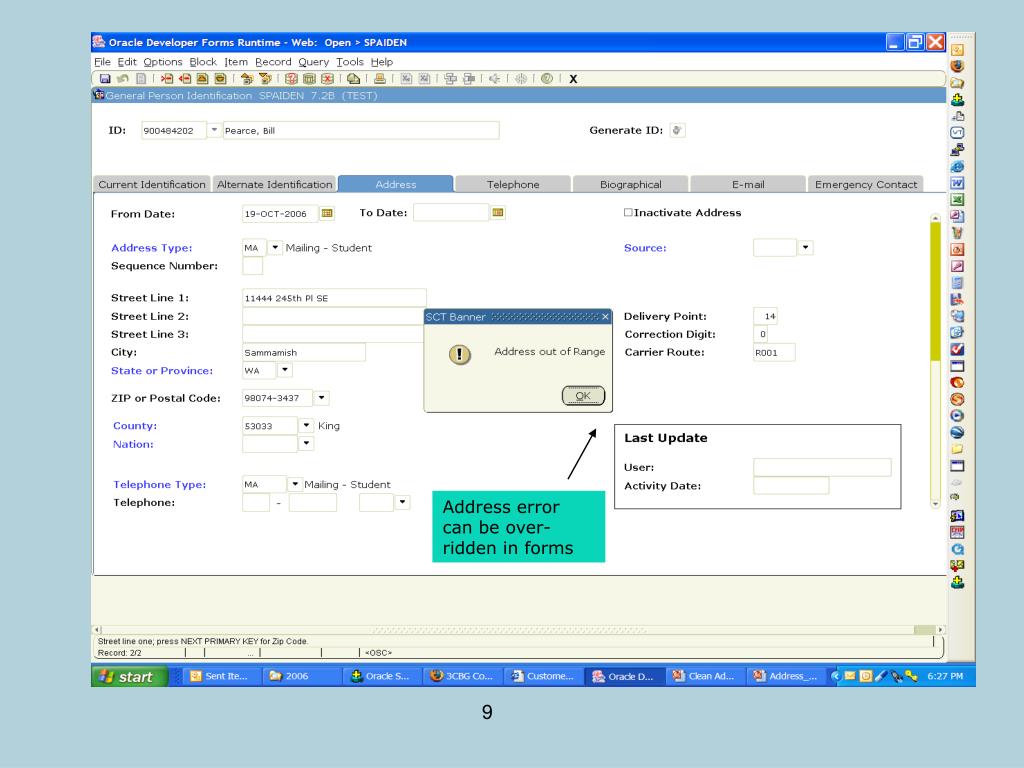Open the File menu
This screenshot has width=1024, height=768.
pyautogui.click(x=103, y=61)
